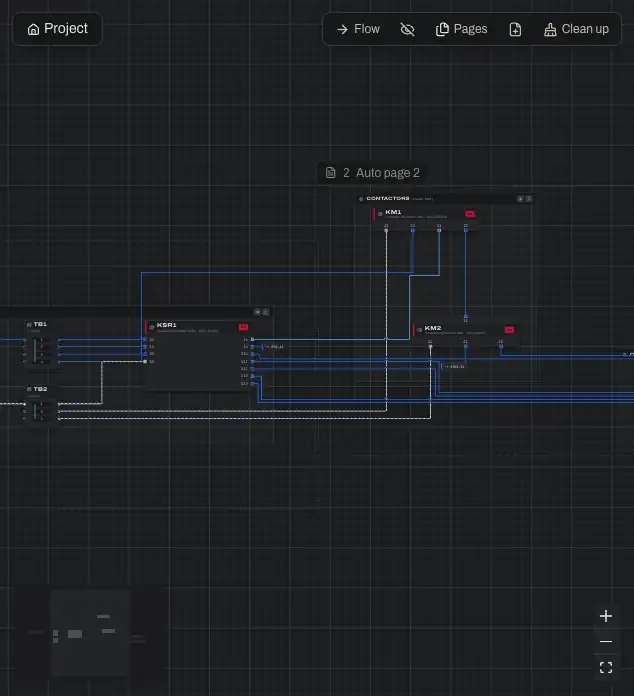634x696 pixels.
Task: Click the small icon left of KM2
Action: click(419, 330)
